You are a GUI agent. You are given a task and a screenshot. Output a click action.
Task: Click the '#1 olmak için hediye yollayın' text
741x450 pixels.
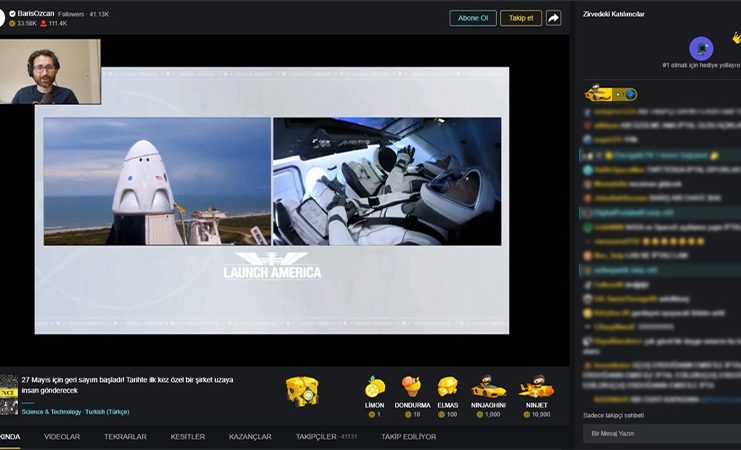pos(701,65)
